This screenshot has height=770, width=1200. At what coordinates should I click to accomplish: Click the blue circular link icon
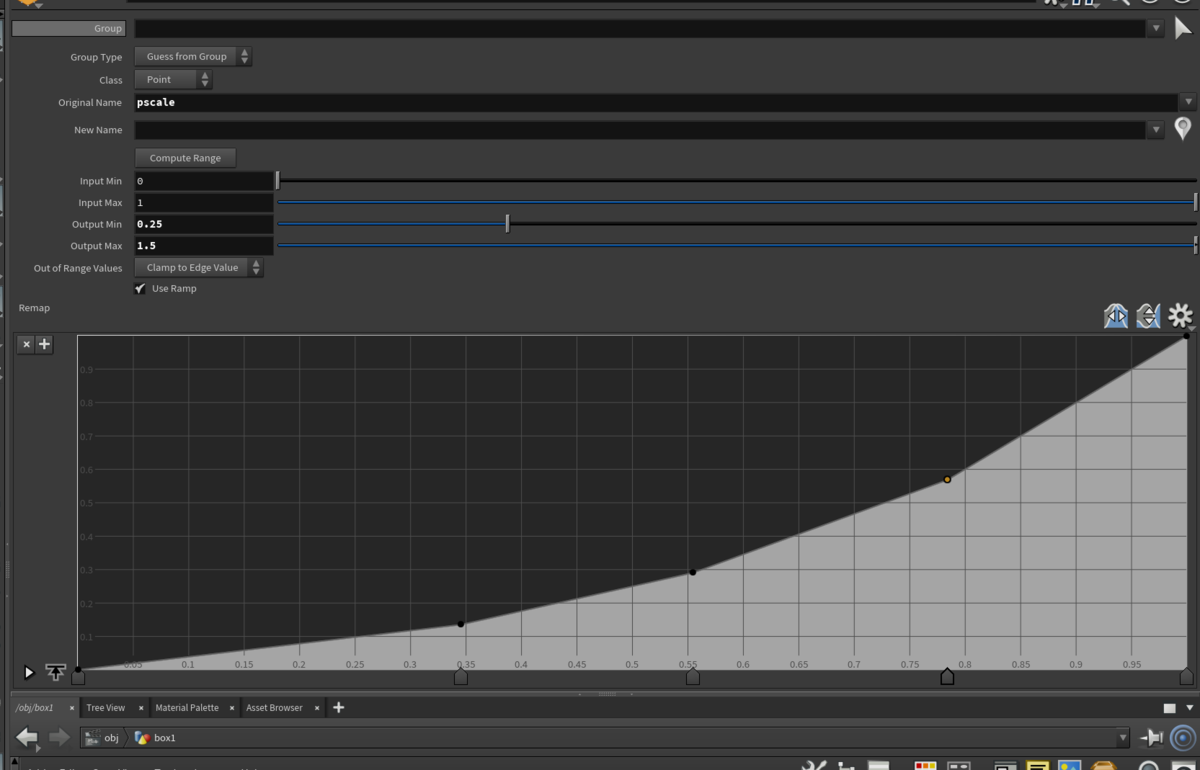point(1183,738)
